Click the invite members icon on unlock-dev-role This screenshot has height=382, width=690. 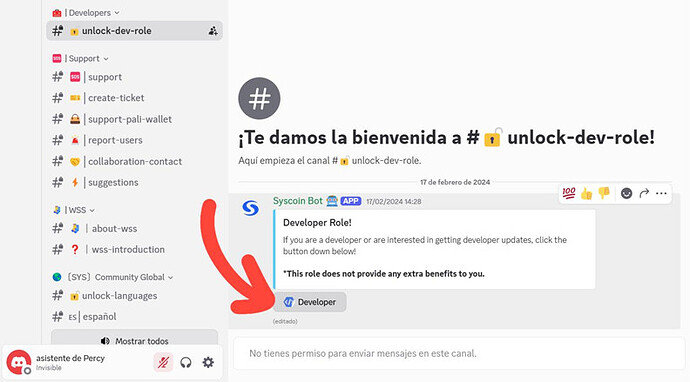click(213, 31)
